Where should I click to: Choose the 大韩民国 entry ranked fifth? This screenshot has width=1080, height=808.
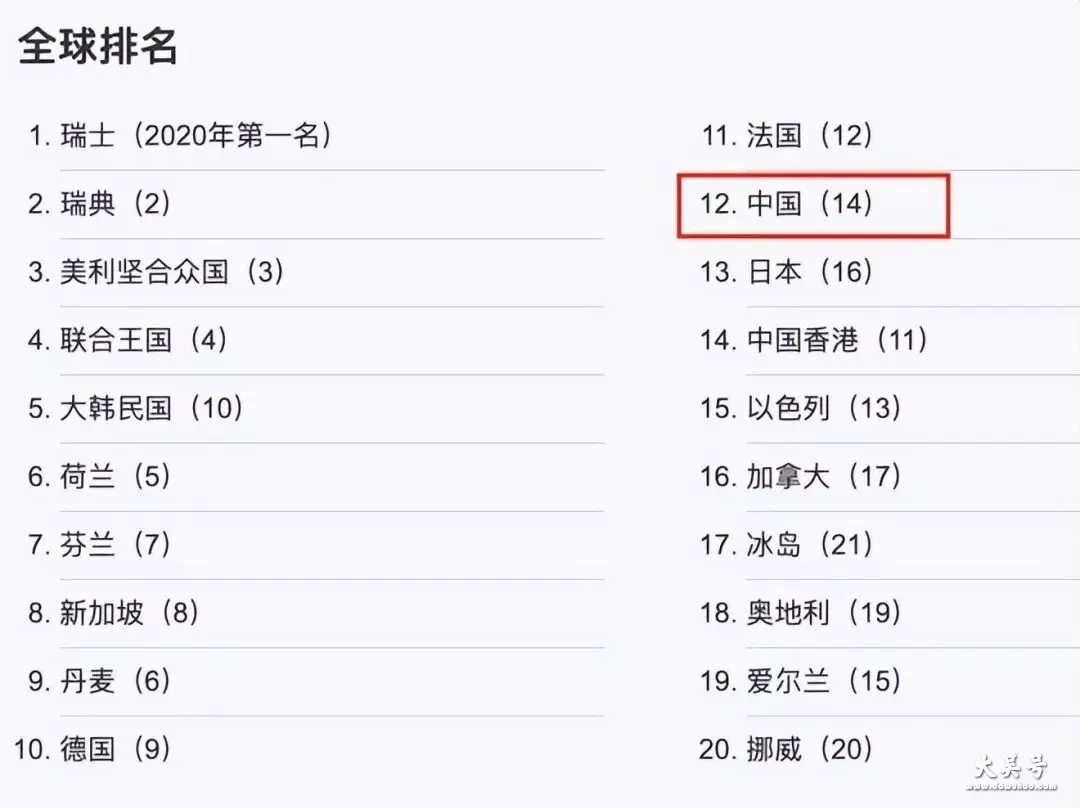[136, 408]
